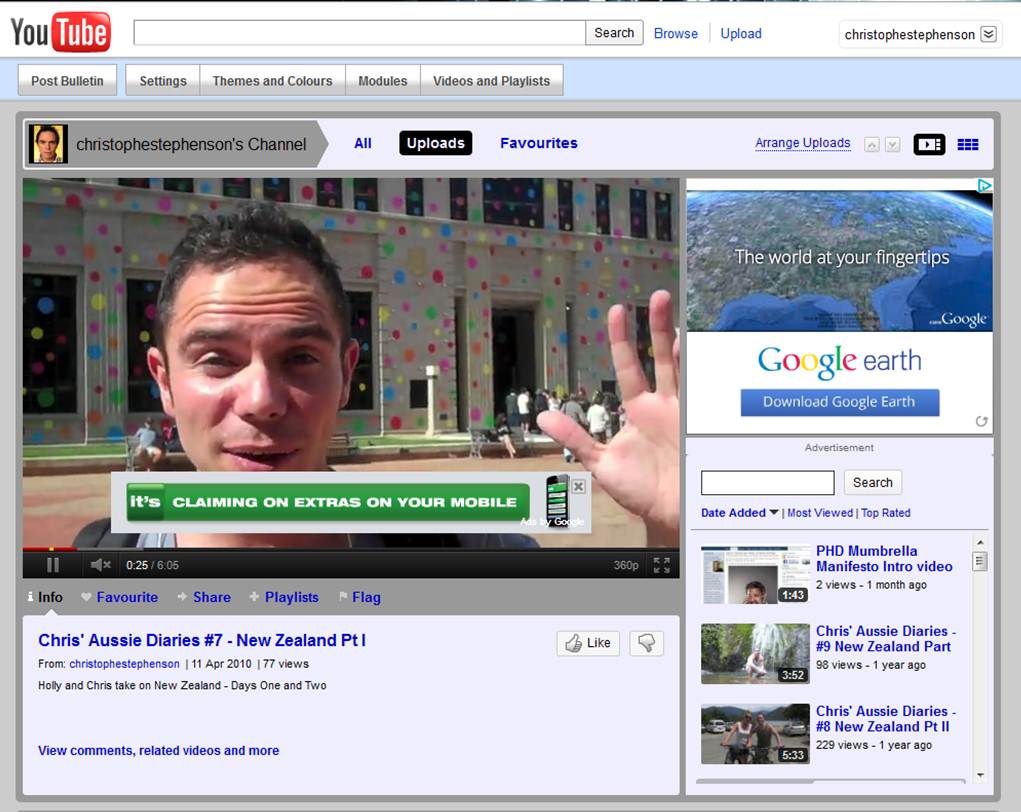1021x812 pixels.
Task: Unmute the video with the speaker icon
Action: [x=100, y=565]
